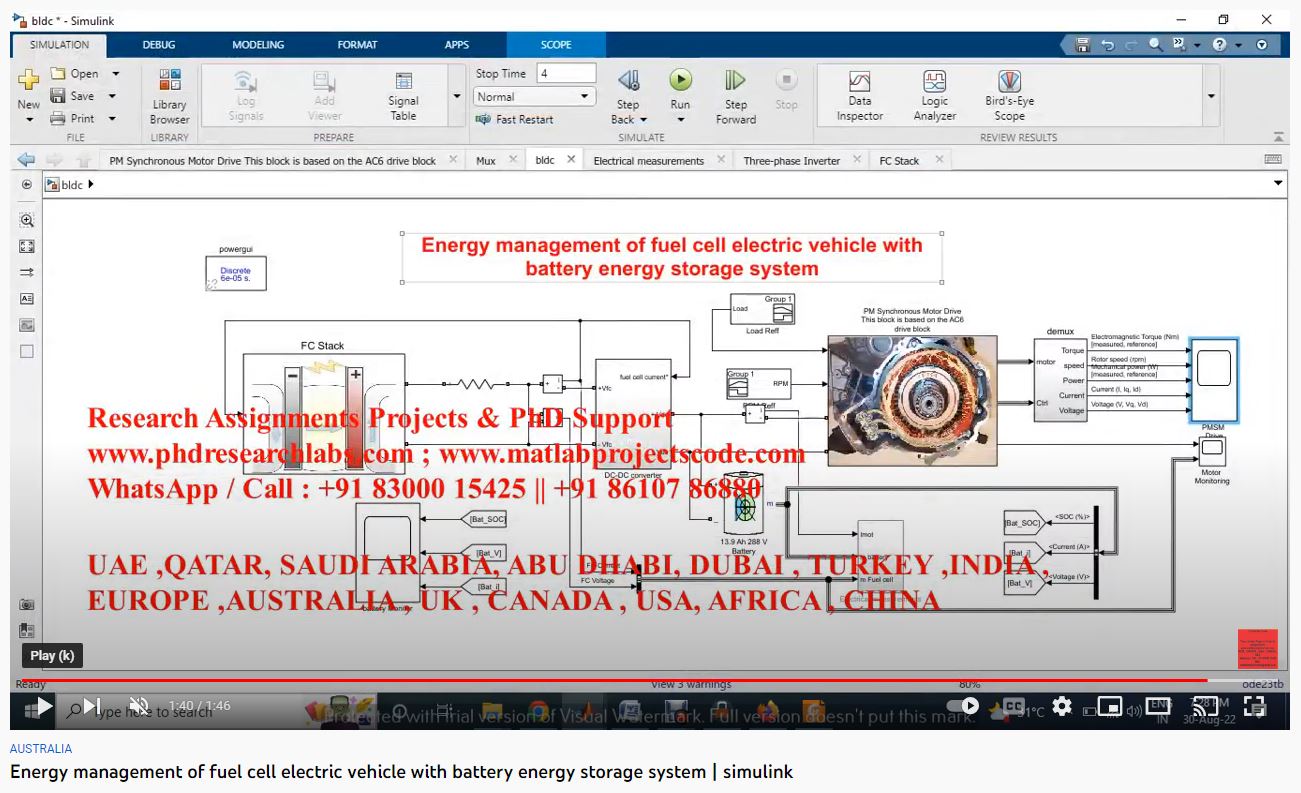The image size is (1301, 793).
Task: Expand the Run button dropdown arrow
Action: pyautogui.click(x=680, y=120)
